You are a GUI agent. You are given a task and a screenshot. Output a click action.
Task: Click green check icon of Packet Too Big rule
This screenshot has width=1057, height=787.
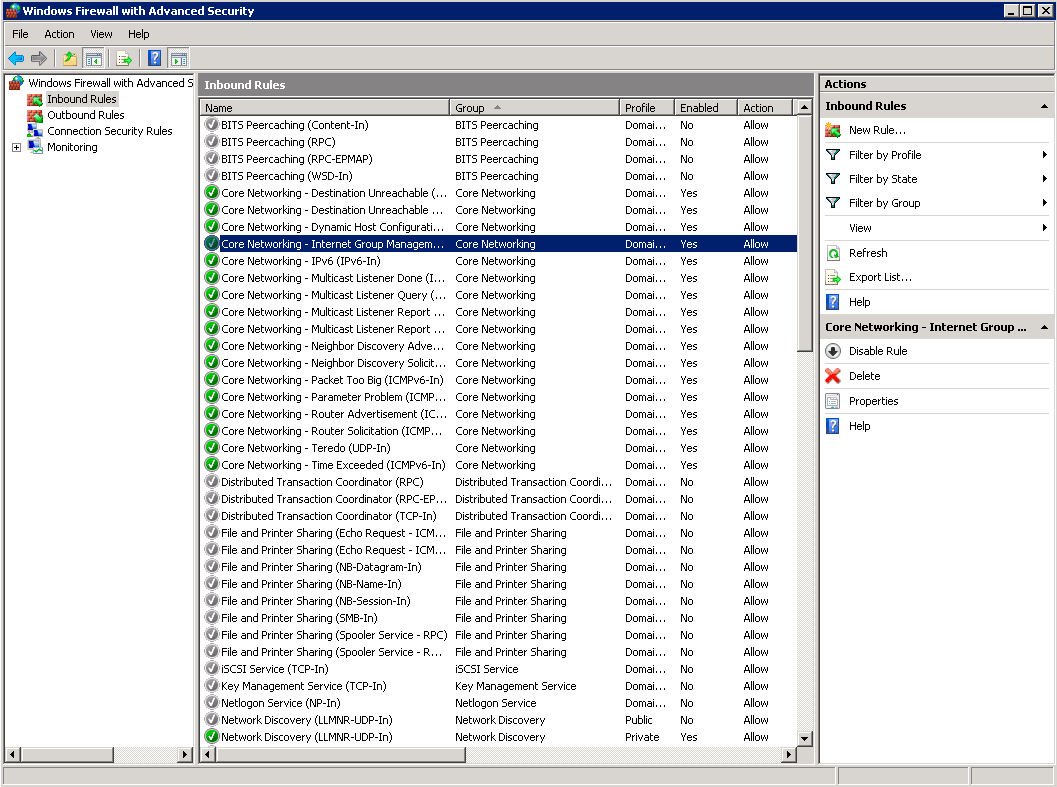pyautogui.click(x=212, y=380)
